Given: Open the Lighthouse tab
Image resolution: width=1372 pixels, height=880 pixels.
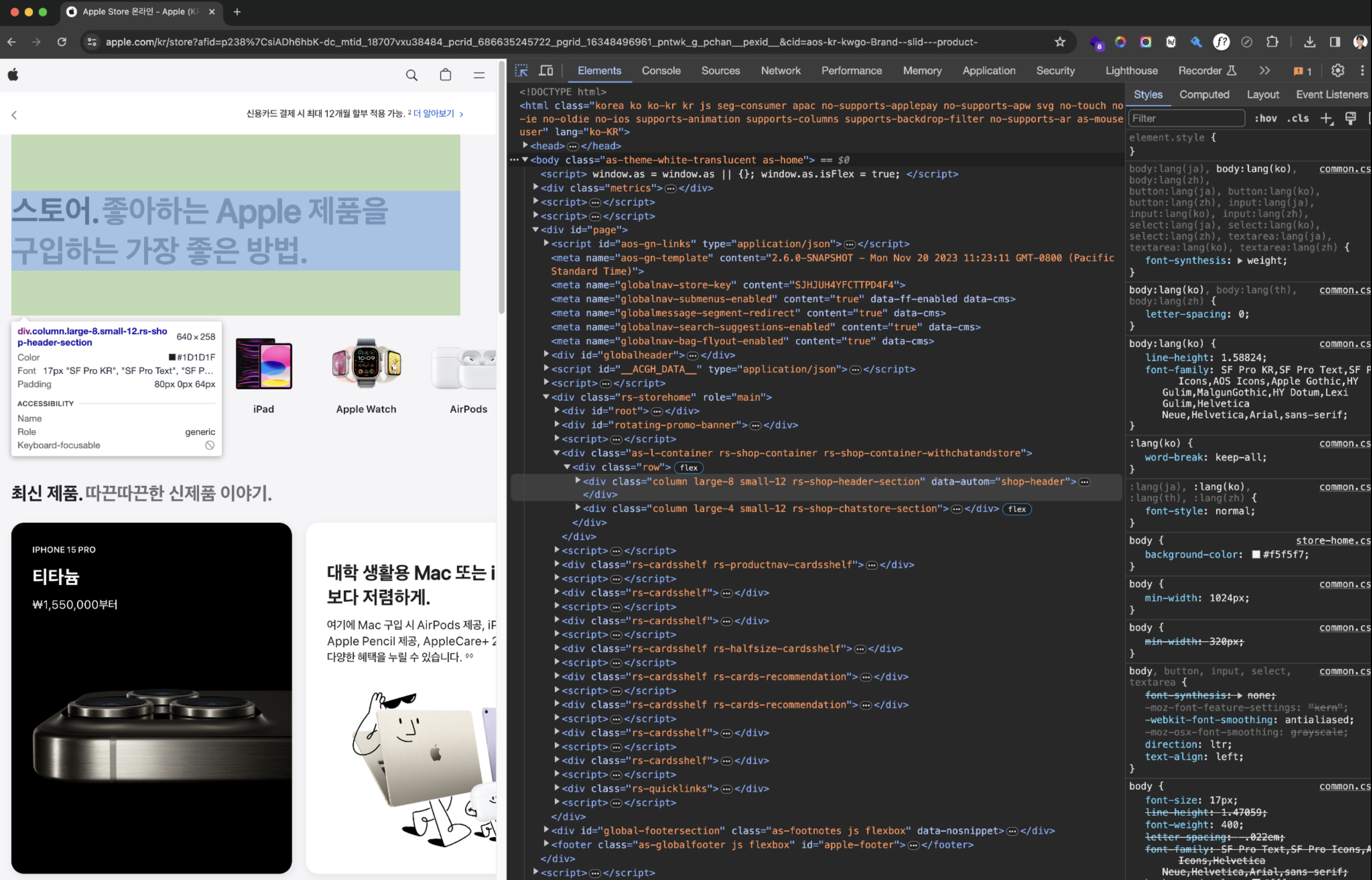Looking at the screenshot, I should (1131, 70).
